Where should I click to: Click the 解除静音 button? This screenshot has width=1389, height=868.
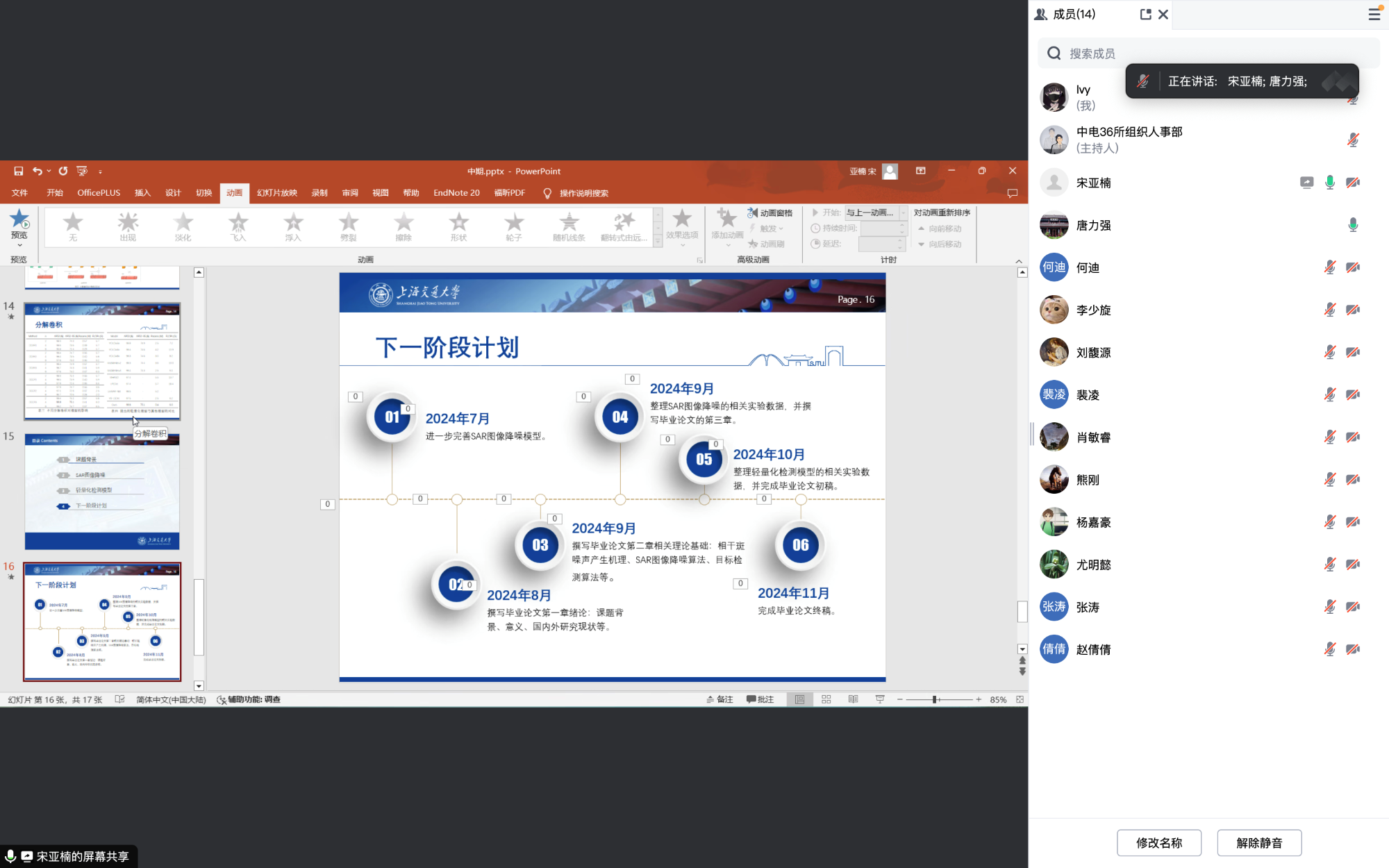point(1259,842)
